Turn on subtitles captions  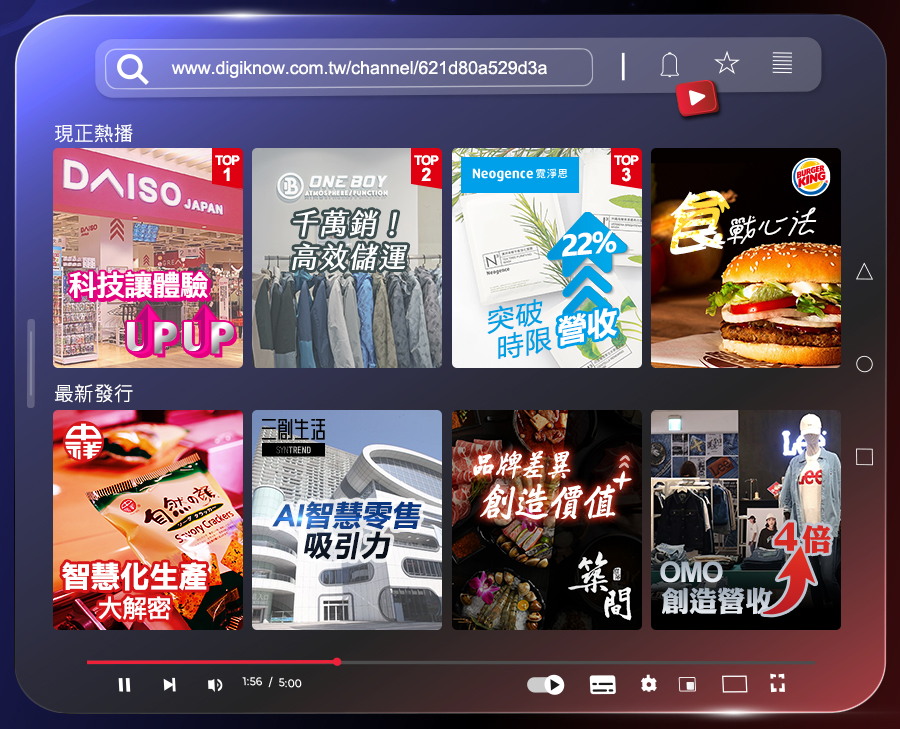click(x=603, y=684)
